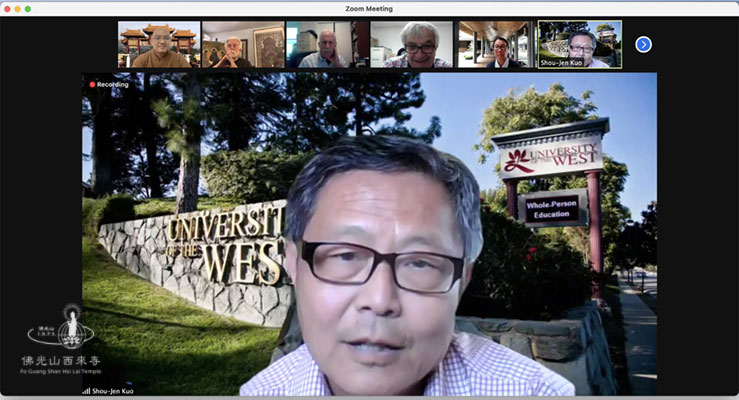Click the Zoom Meeting window title
Screen dimensions: 739x400
pos(369,9)
